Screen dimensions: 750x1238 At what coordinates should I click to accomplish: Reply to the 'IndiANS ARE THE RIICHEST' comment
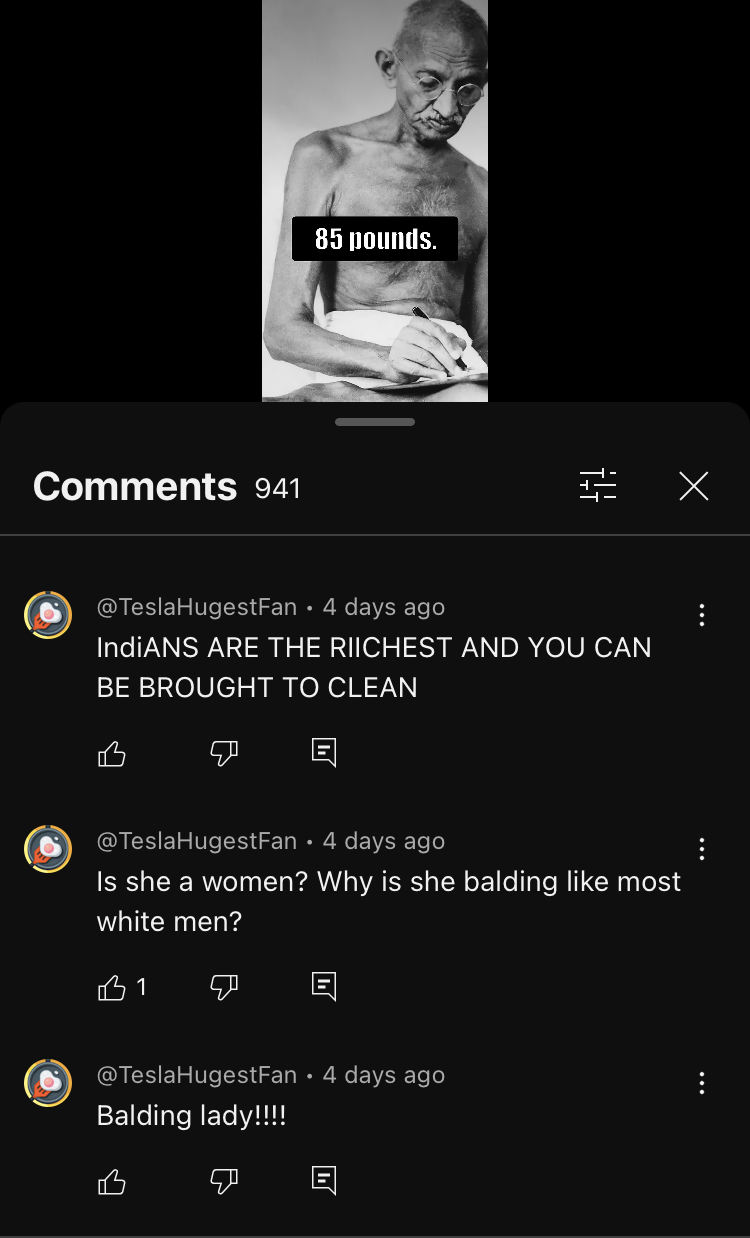pyautogui.click(x=324, y=753)
